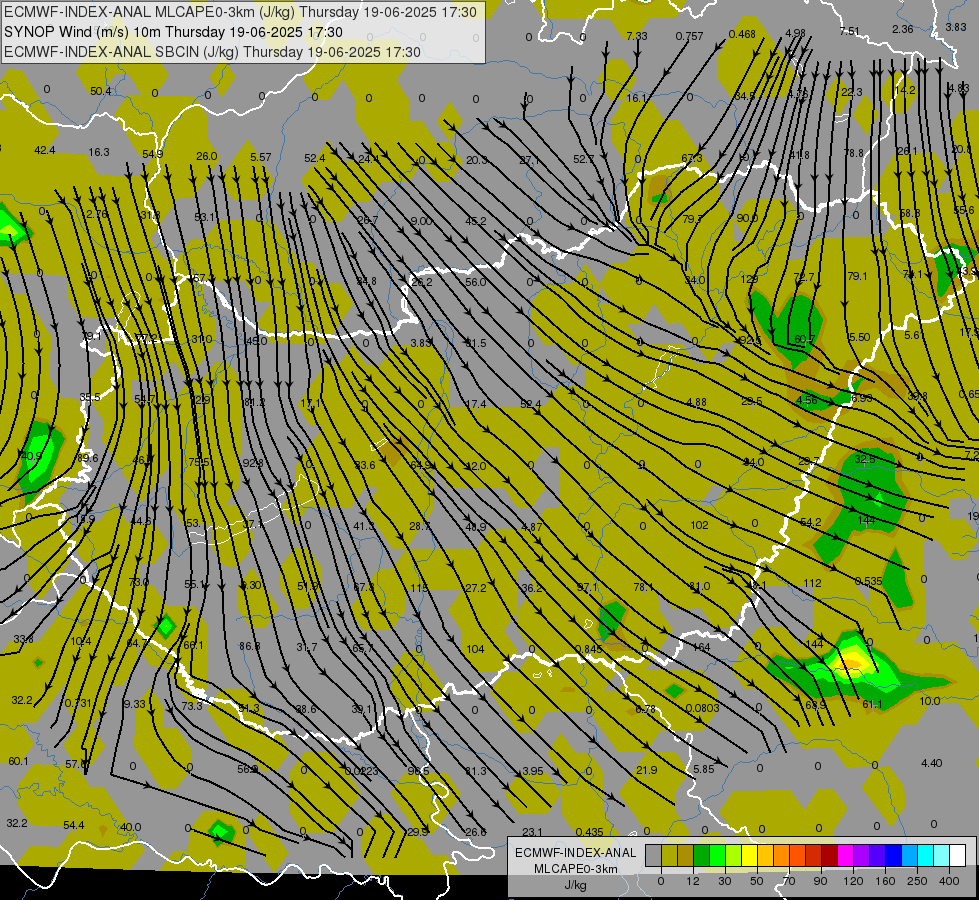Click the olive swatch right of legend gray
The width and height of the screenshot is (979, 900).
(x=669, y=855)
